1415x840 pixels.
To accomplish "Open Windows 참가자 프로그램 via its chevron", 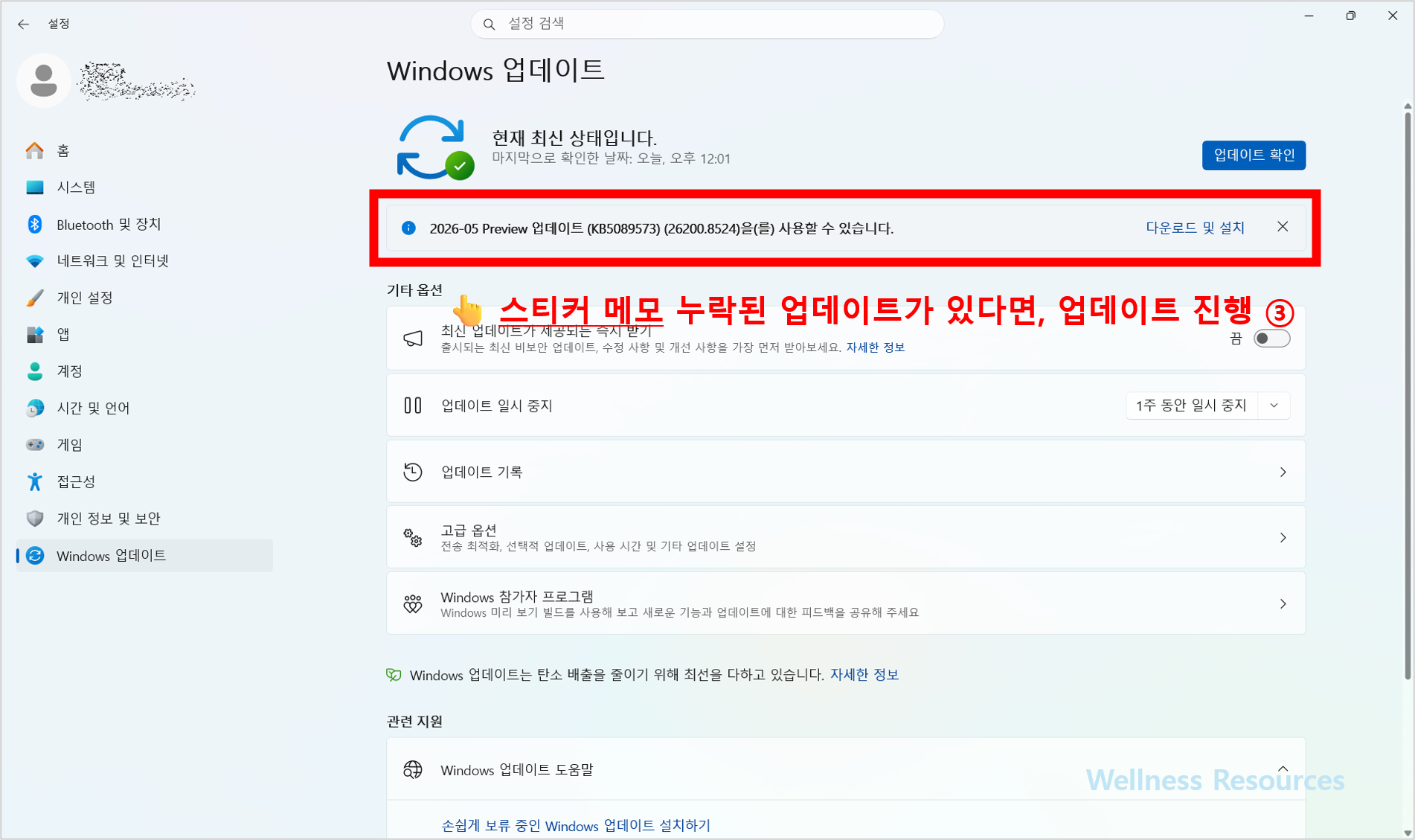I will (x=1283, y=603).
